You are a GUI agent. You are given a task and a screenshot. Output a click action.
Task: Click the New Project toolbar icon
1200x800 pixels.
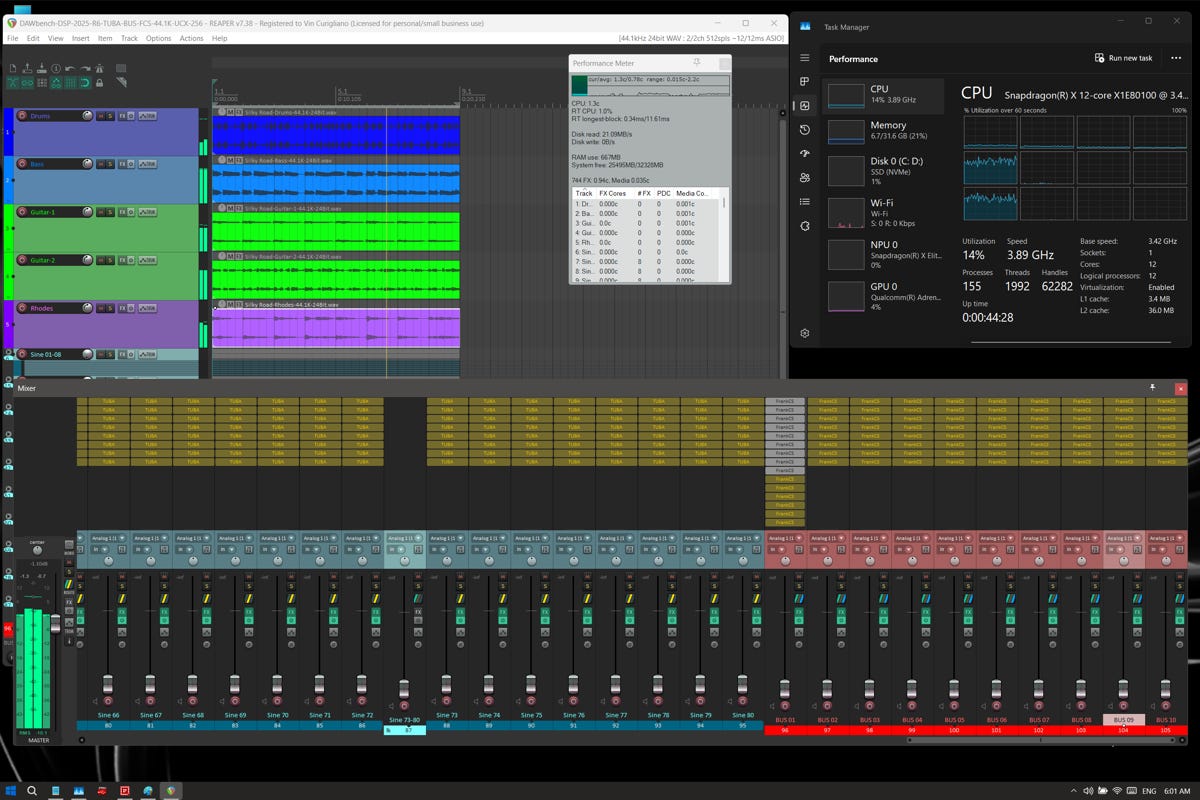click(13, 69)
